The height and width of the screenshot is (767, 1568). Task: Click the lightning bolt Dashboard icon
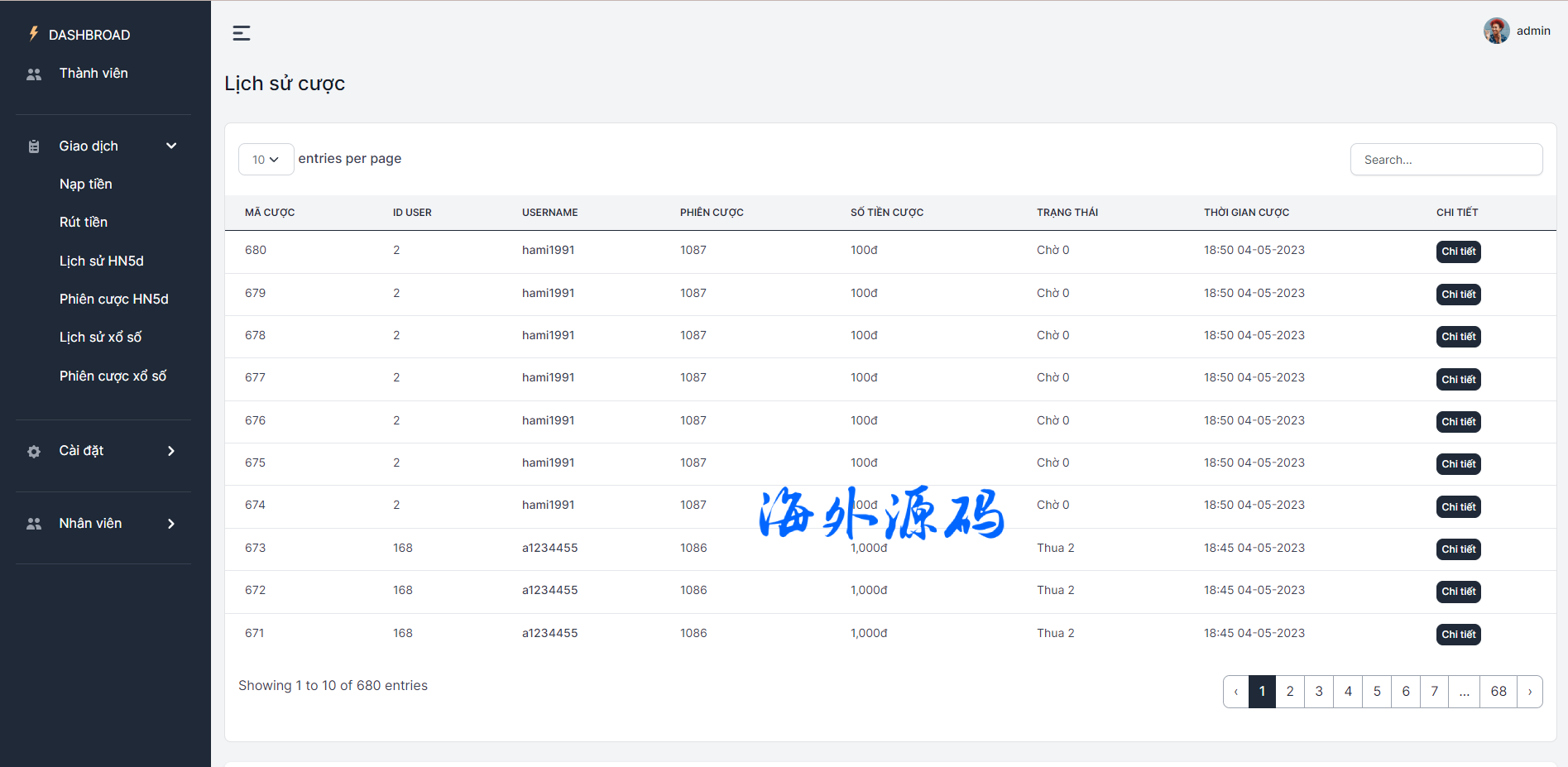34,34
